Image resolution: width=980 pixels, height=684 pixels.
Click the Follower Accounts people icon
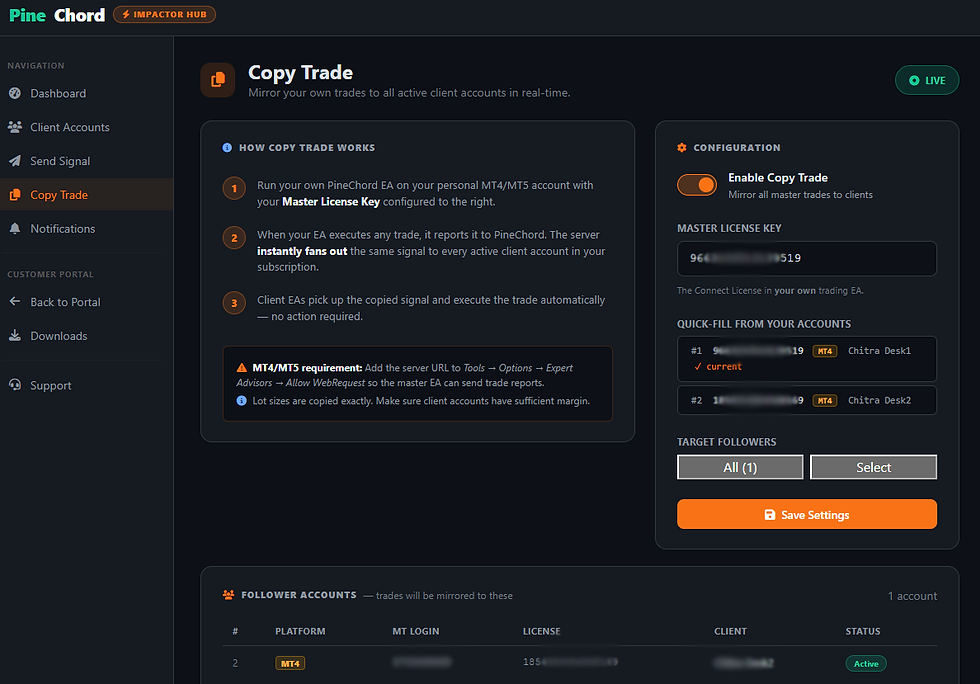[228, 595]
